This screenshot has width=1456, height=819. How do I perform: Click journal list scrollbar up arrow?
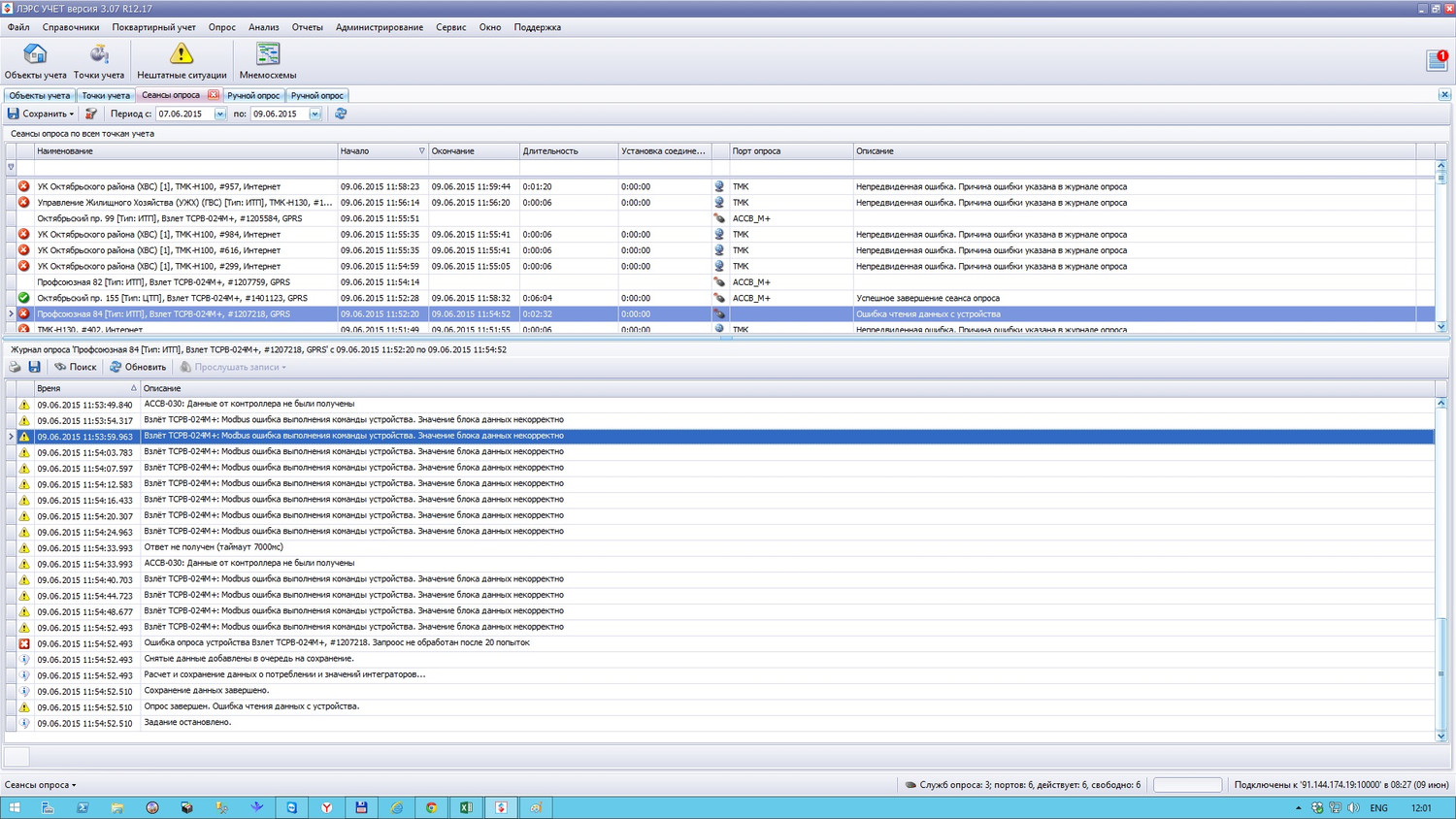1440,403
